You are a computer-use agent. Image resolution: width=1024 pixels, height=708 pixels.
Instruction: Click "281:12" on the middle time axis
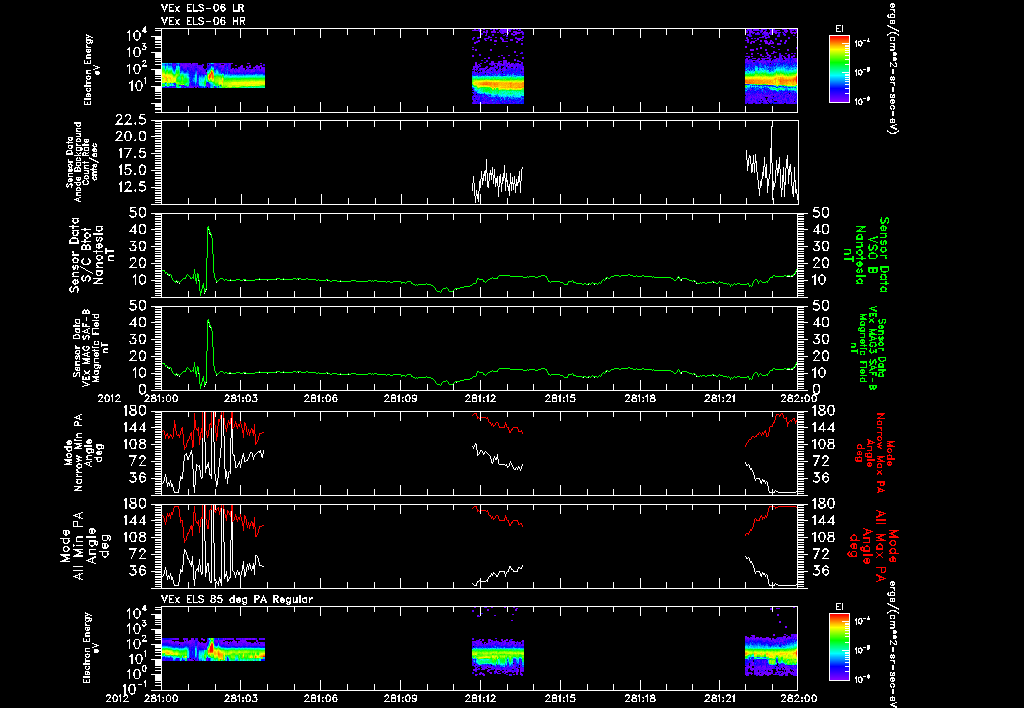click(480, 398)
